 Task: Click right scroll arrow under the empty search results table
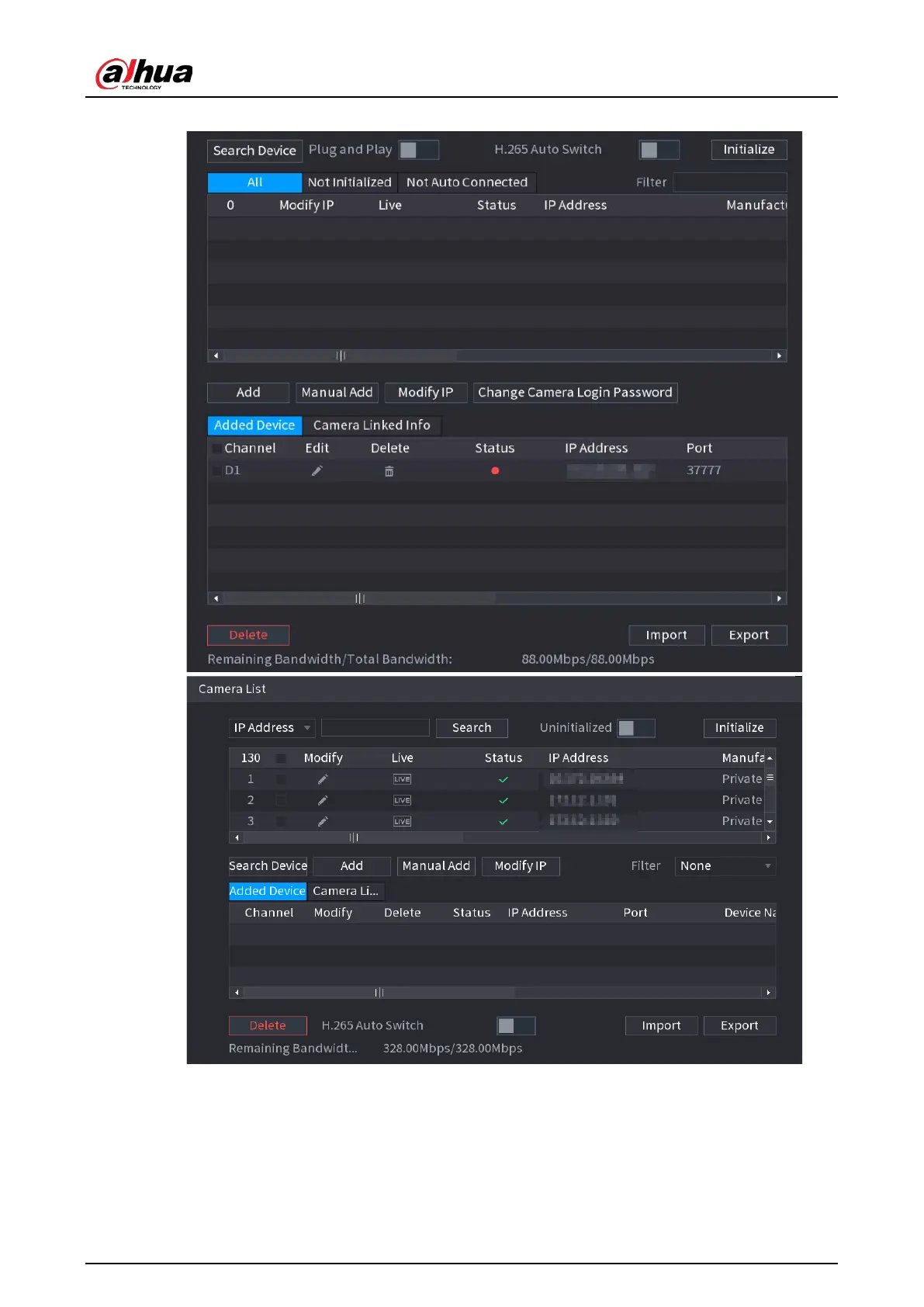pyautogui.click(x=779, y=355)
